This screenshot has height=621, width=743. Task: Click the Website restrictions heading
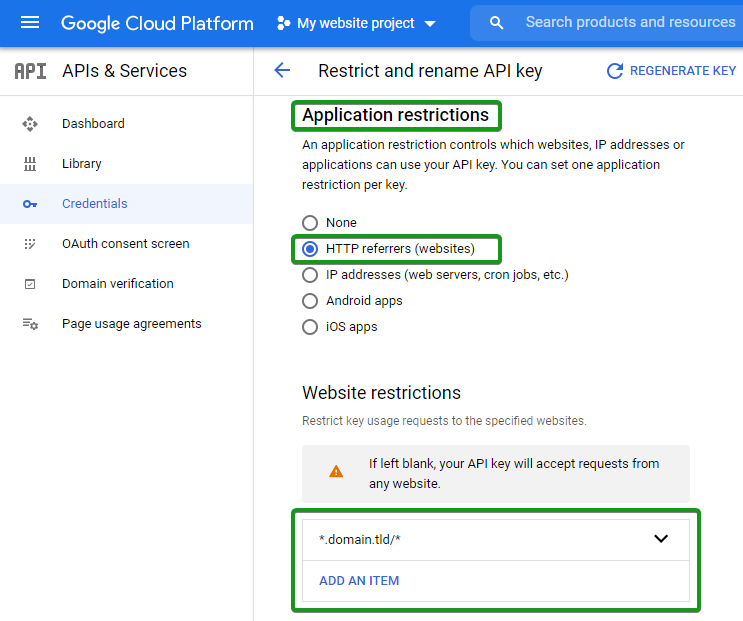[381, 393]
